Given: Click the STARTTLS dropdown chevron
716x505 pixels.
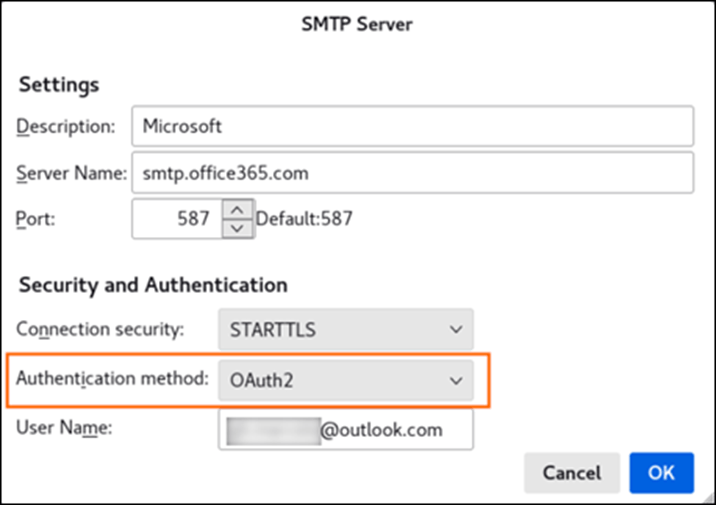Looking at the screenshot, I should (456, 329).
